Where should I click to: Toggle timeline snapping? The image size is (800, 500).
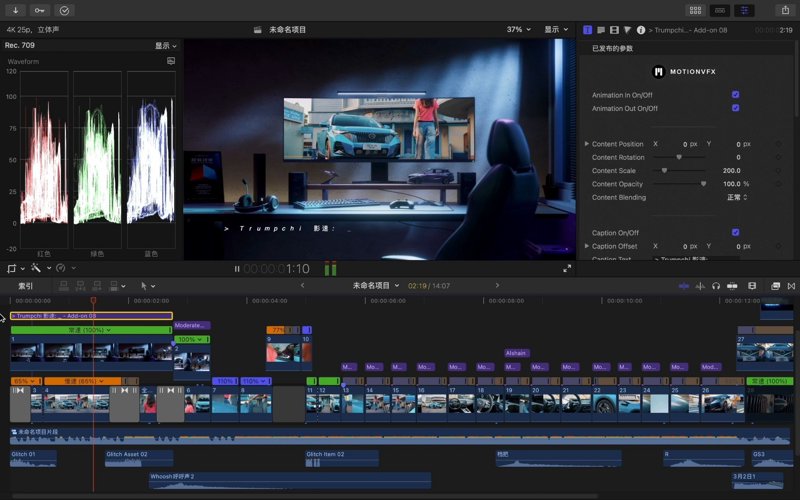[732, 286]
